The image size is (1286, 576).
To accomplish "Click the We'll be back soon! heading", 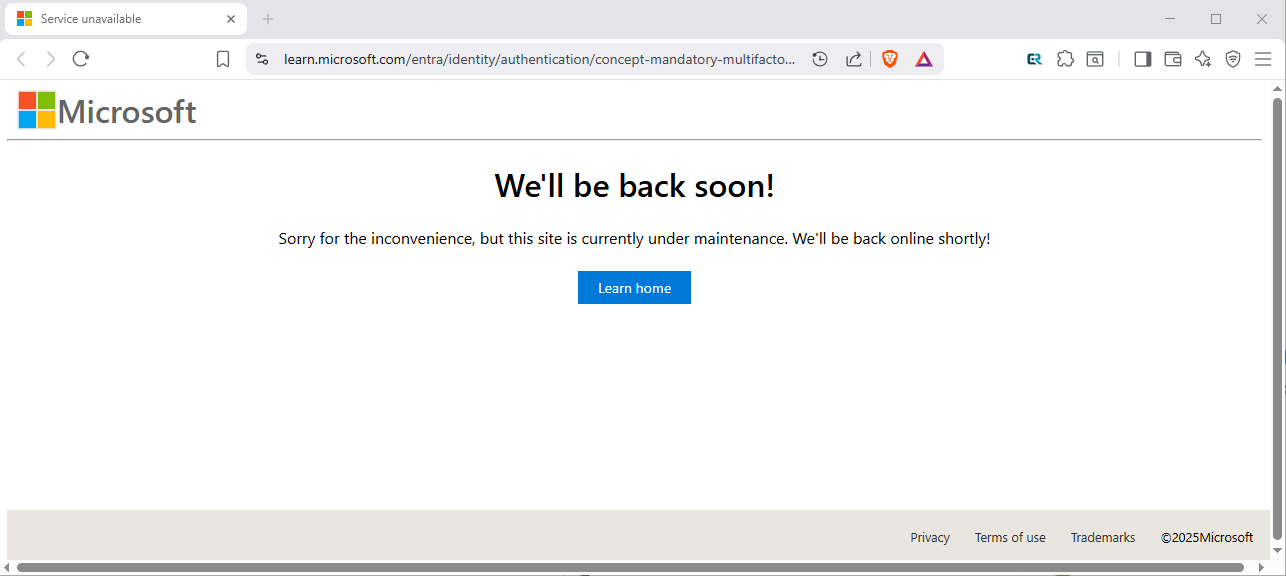I will (634, 186).
